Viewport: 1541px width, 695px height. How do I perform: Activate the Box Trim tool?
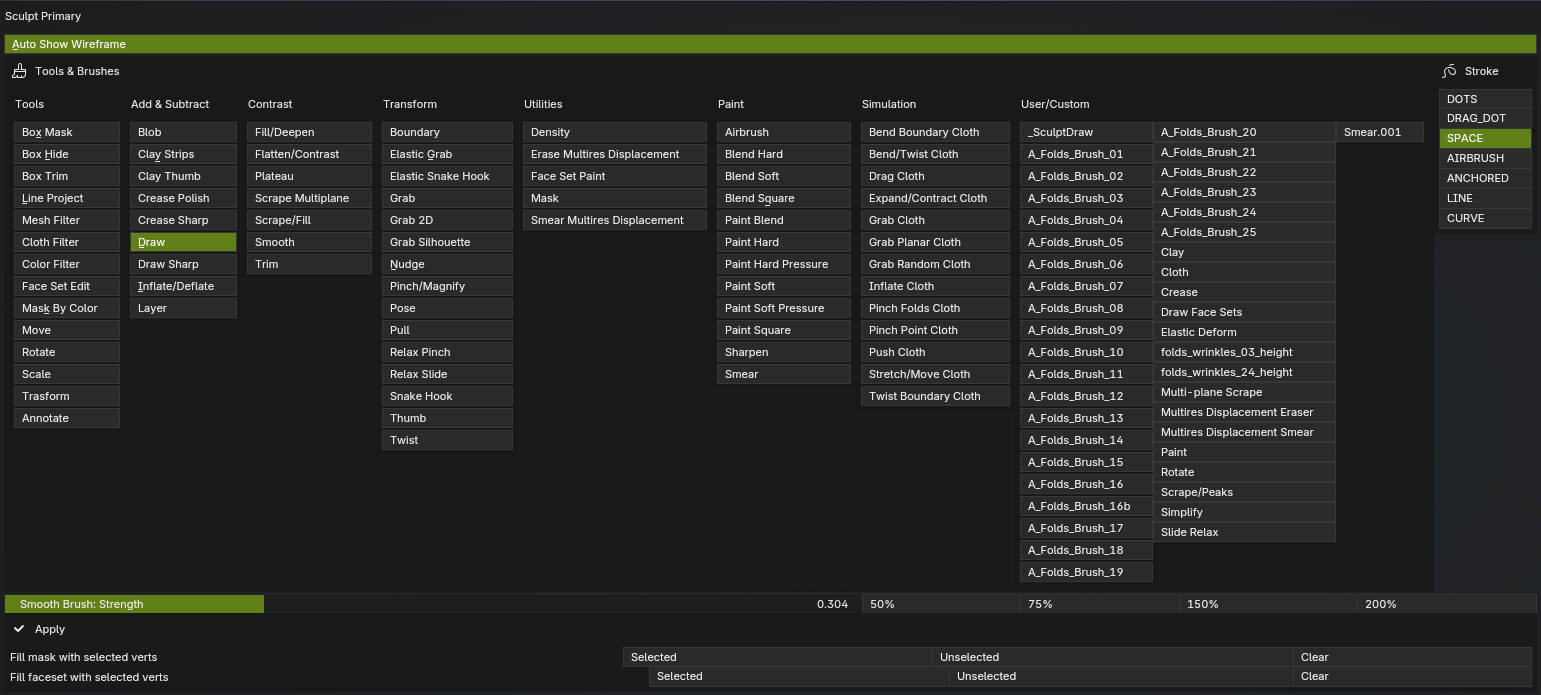67,176
